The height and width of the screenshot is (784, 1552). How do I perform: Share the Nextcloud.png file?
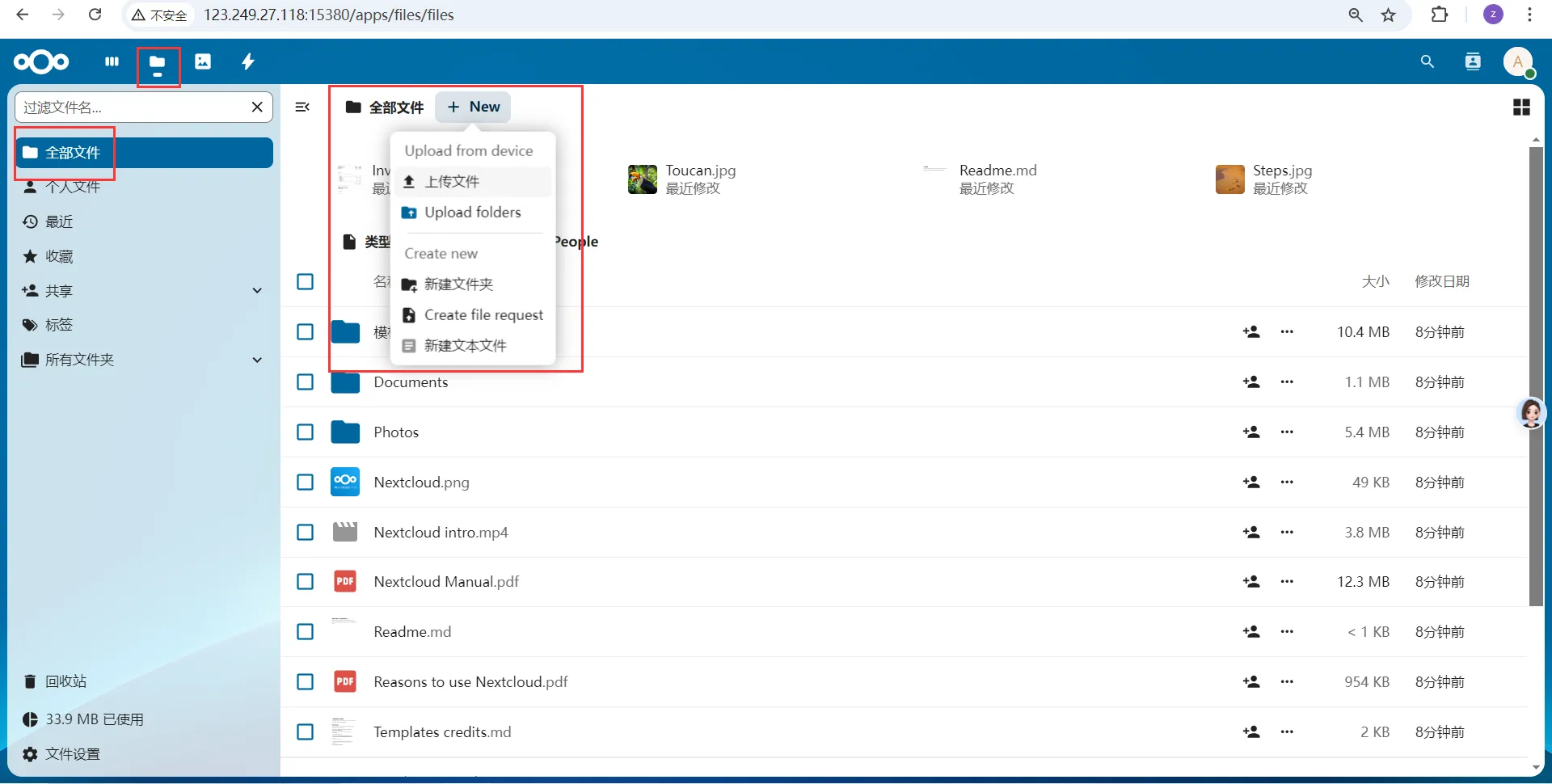pyautogui.click(x=1251, y=483)
